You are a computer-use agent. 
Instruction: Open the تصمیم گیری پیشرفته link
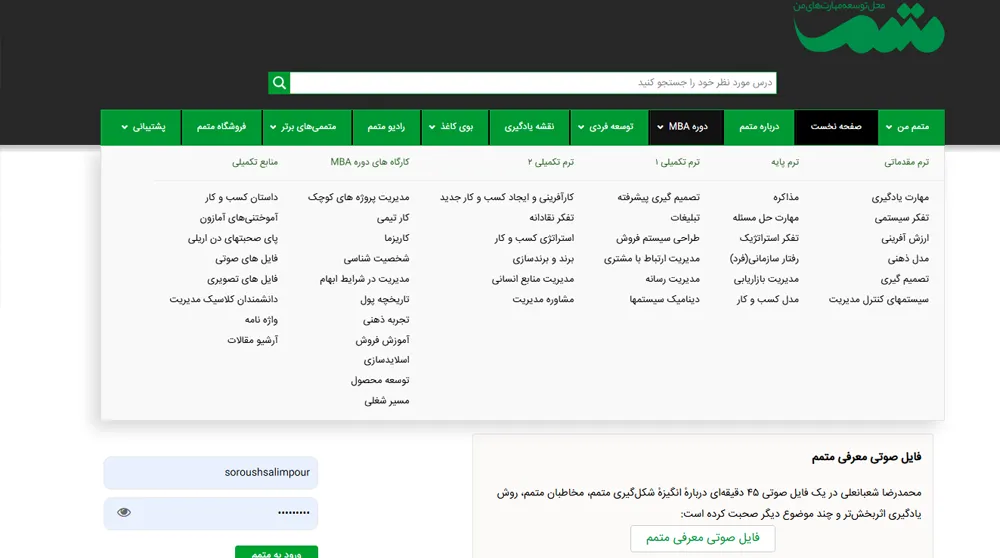point(659,198)
